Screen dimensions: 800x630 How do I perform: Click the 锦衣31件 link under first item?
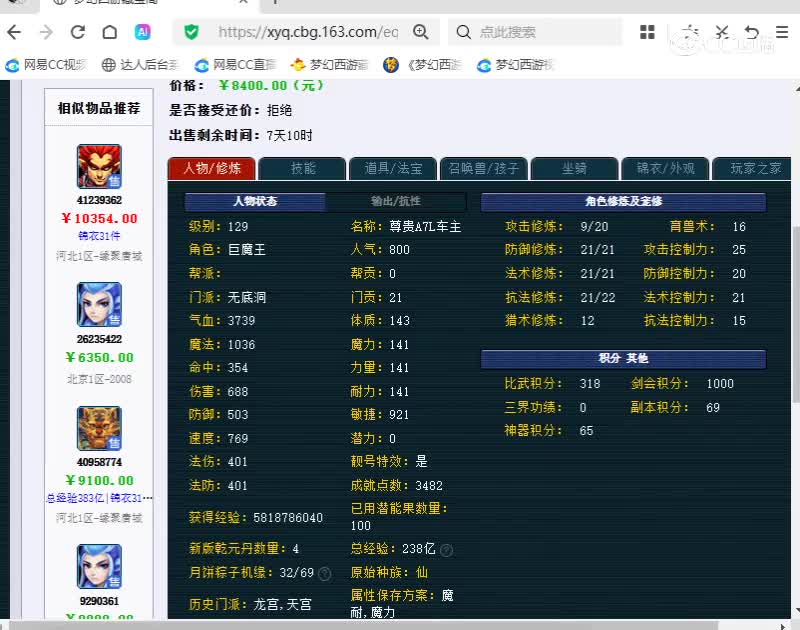tap(99, 236)
